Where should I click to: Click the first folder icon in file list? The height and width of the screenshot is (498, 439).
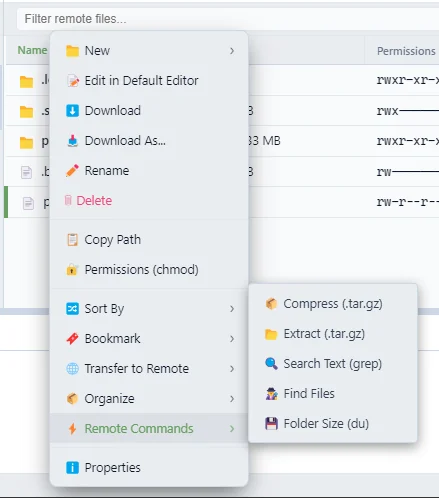[x=26, y=82]
